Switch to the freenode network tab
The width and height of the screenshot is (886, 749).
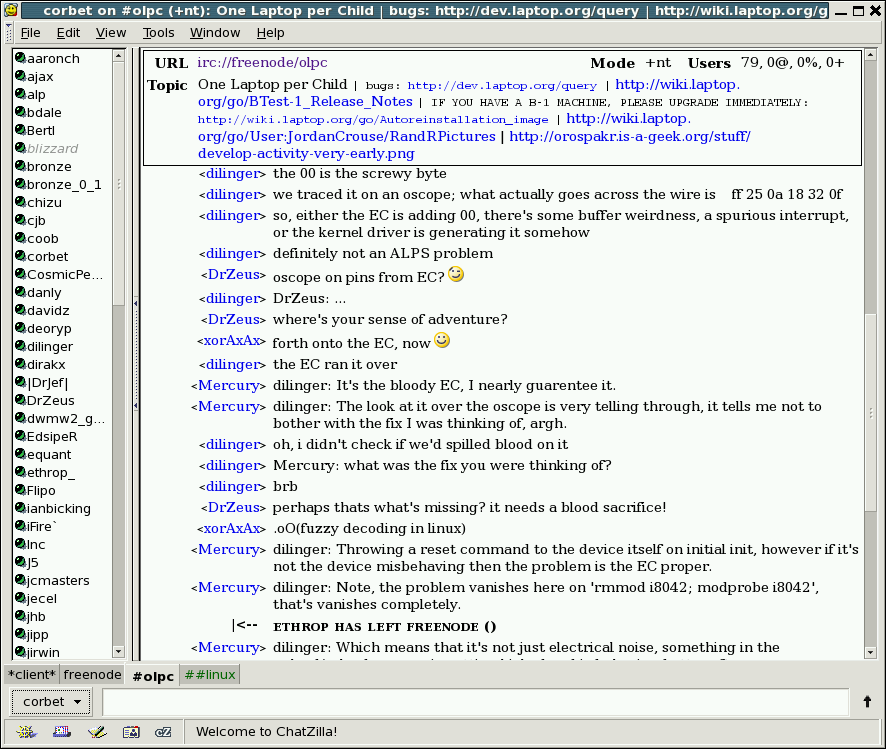92,675
